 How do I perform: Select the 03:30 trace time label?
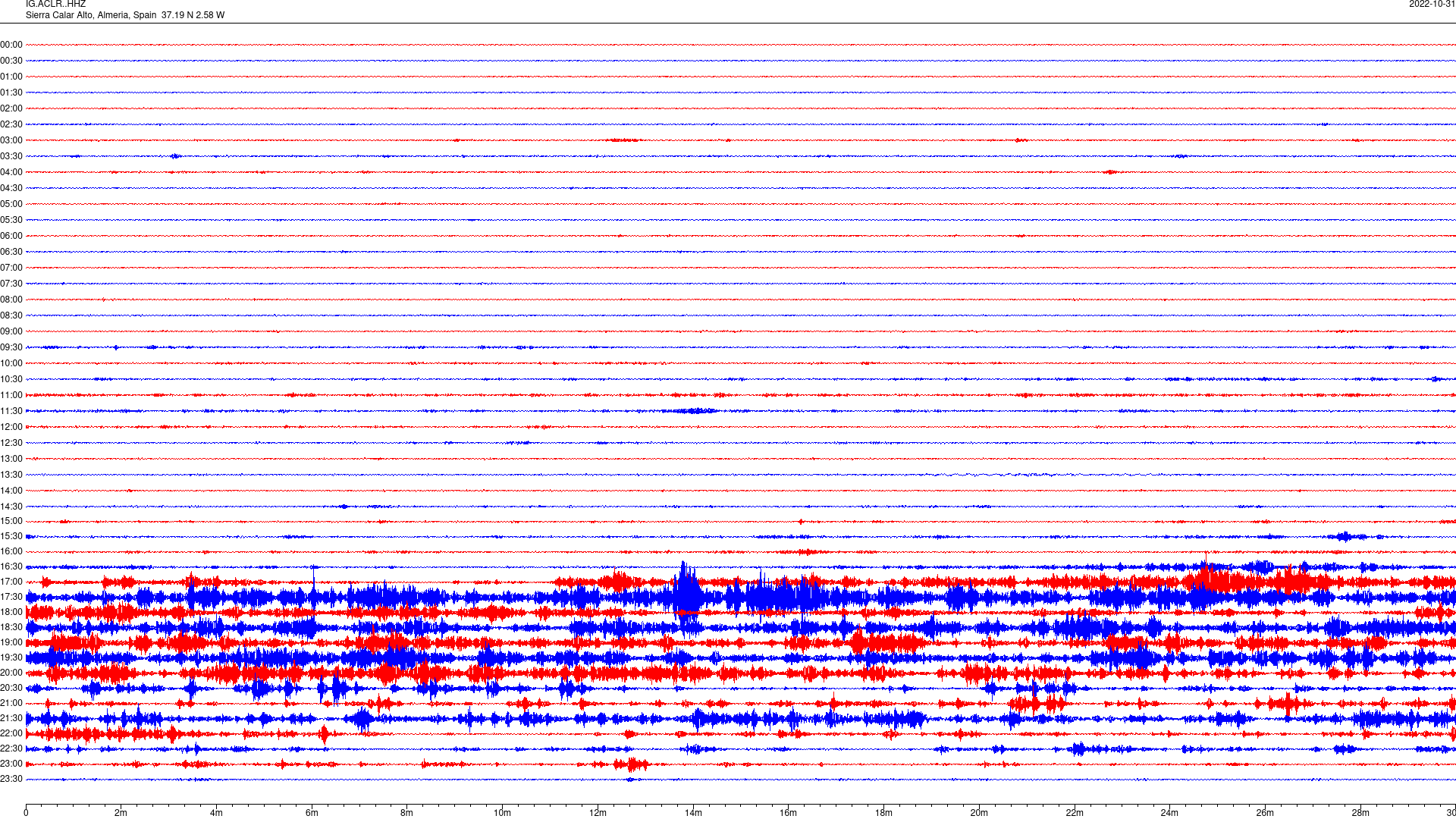pyautogui.click(x=11, y=156)
